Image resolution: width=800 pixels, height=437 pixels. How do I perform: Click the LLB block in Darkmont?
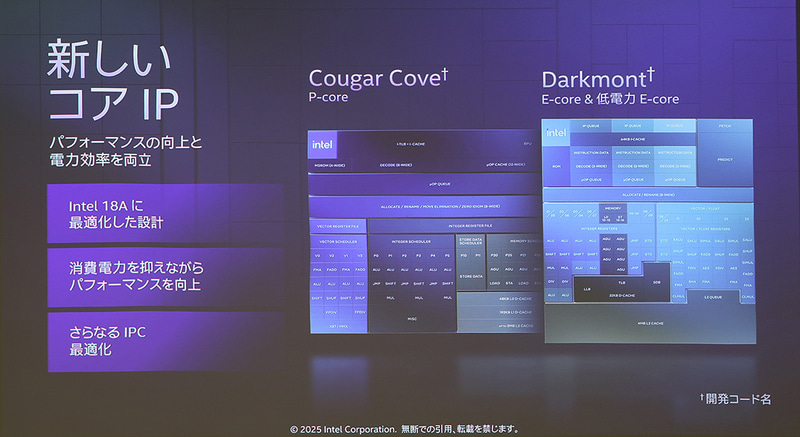[587, 289]
